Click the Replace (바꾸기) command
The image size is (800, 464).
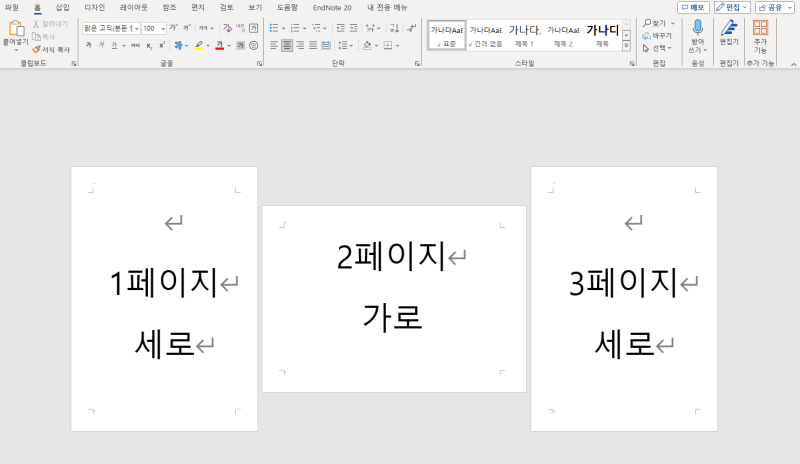tap(657, 36)
